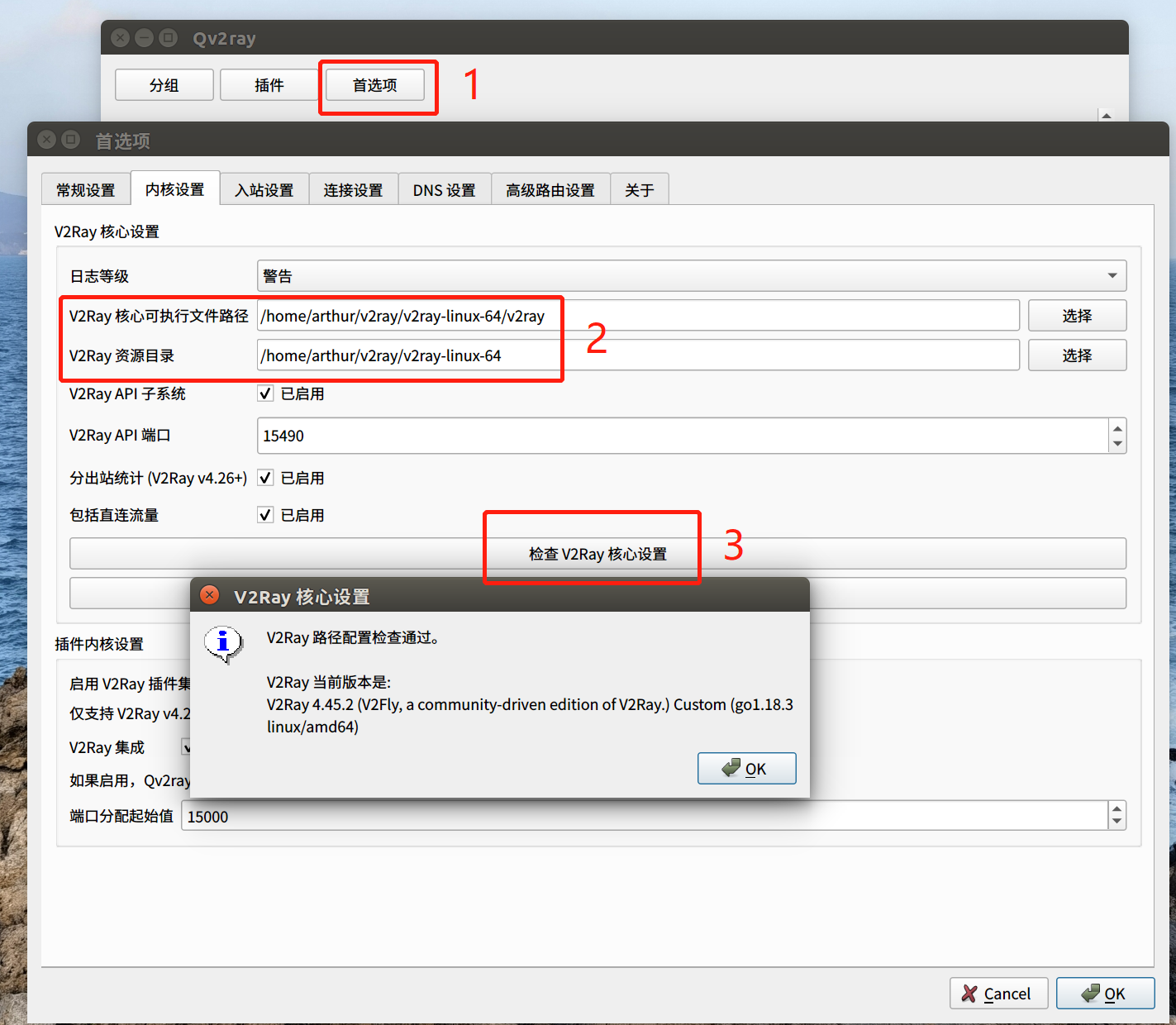The height and width of the screenshot is (1025, 1176).
Task: Select the 内核设置 tab
Action: (175, 188)
